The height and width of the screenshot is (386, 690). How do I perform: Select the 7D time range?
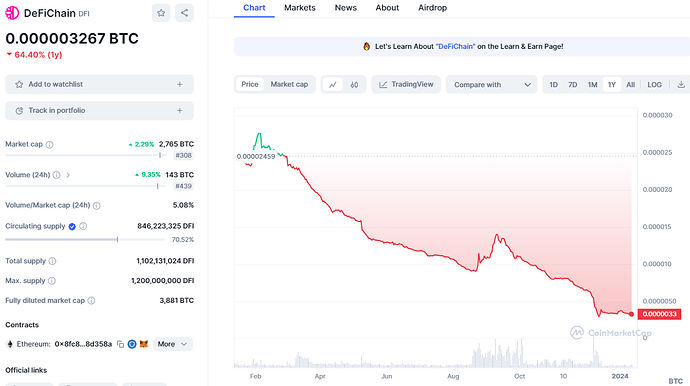(573, 85)
